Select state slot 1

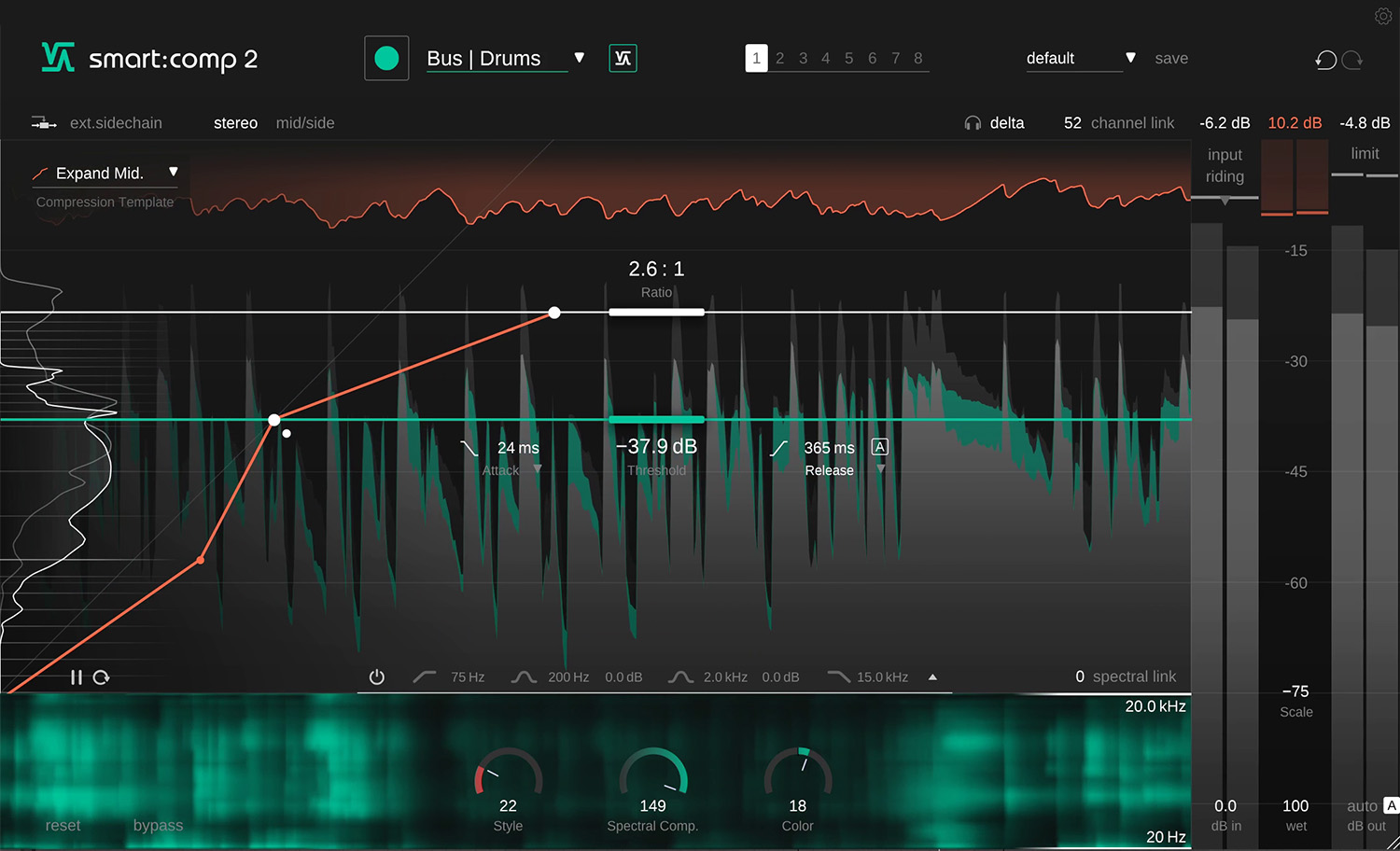(x=756, y=58)
